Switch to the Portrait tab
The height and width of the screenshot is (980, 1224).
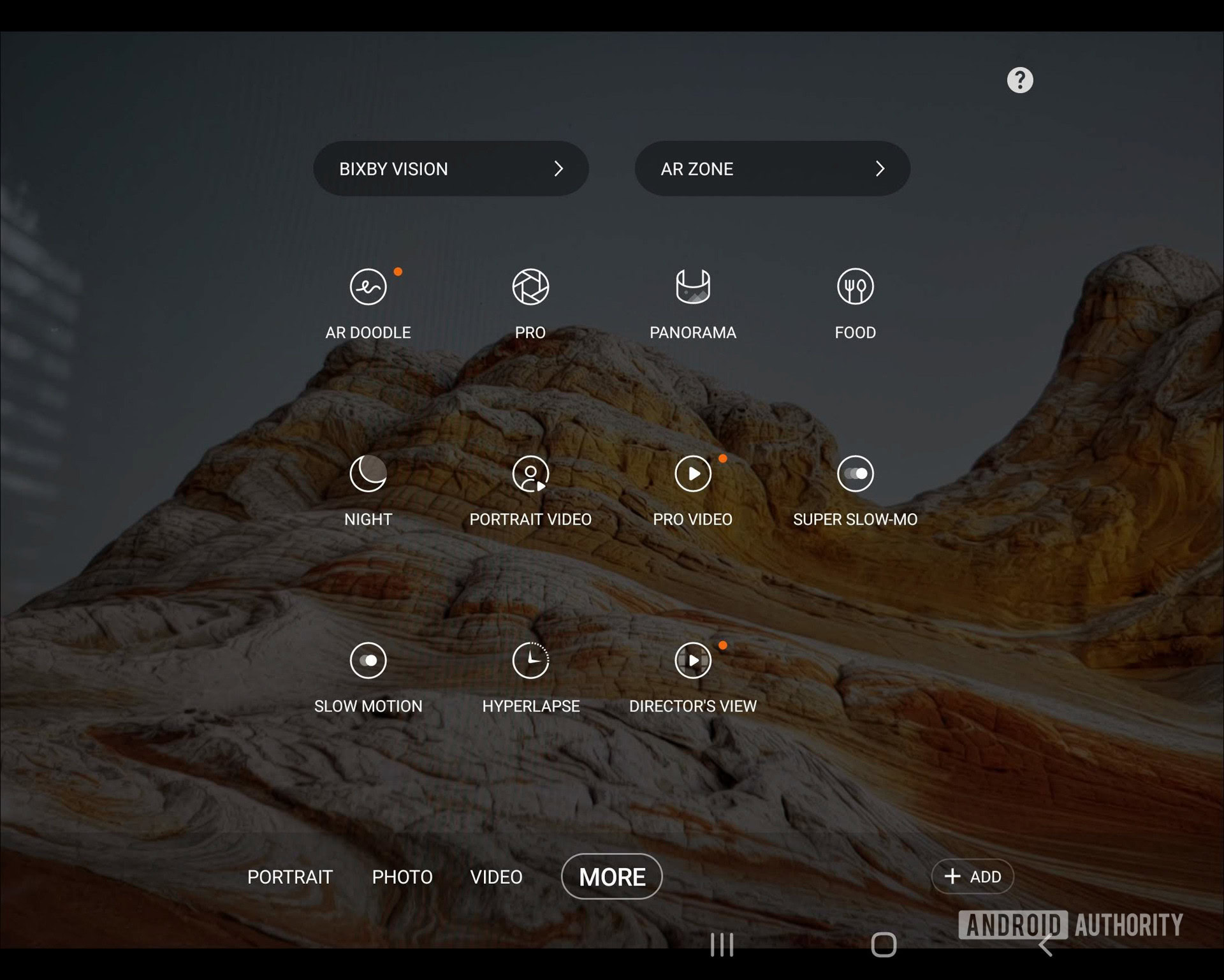point(290,877)
